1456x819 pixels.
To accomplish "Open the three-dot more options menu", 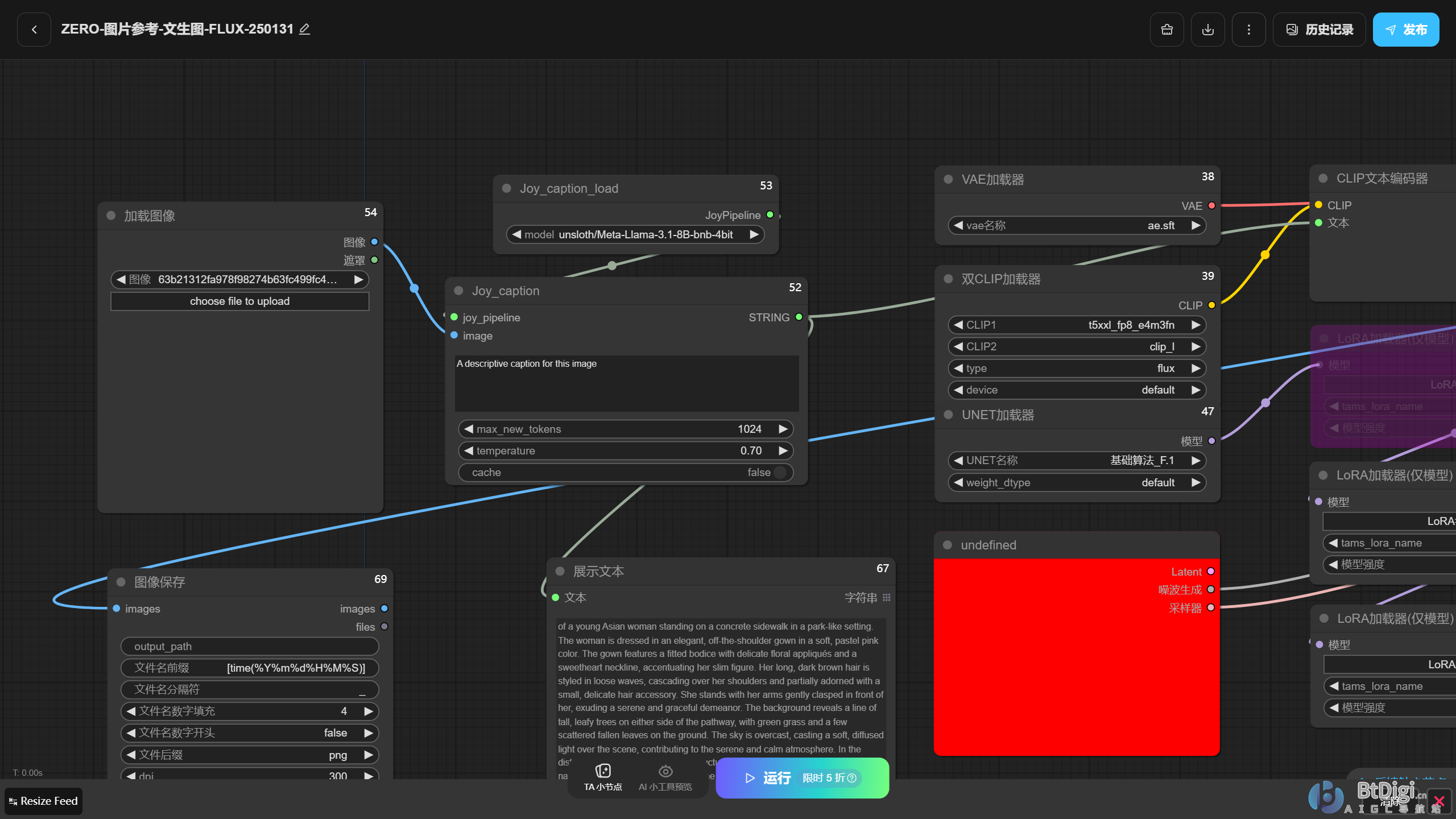I will tap(1249, 30).
